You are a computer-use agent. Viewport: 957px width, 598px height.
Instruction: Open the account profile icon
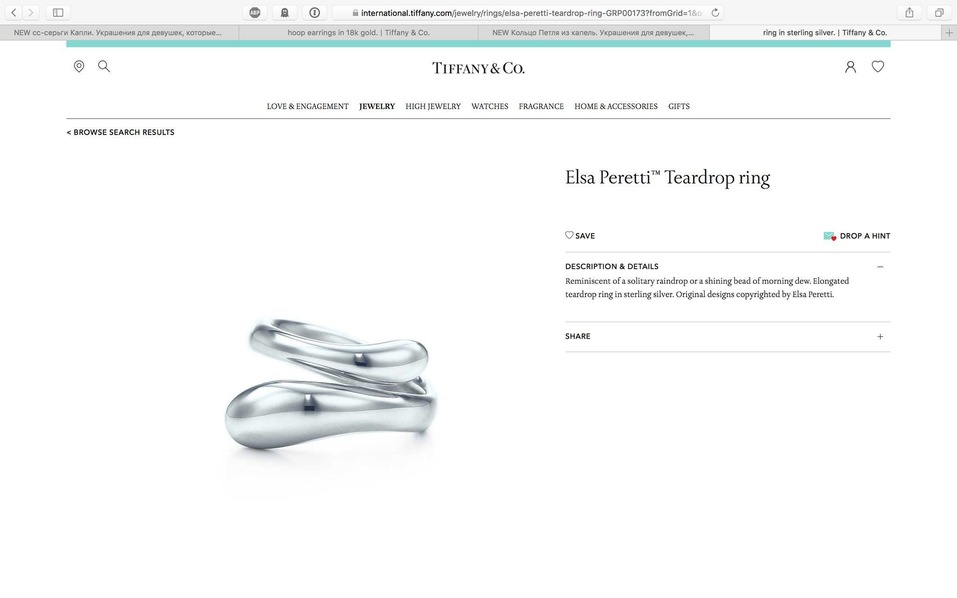click(x=850, y=67)
